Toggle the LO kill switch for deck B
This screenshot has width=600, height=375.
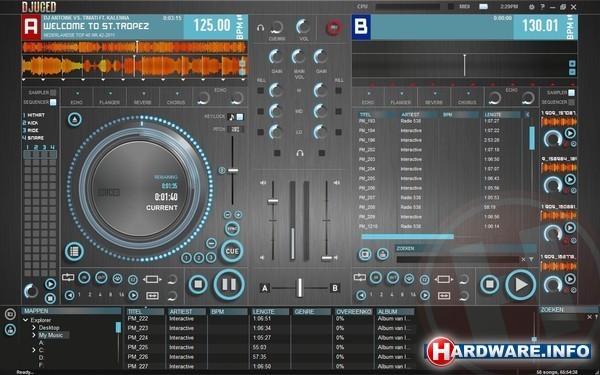[x=339, y=132]
